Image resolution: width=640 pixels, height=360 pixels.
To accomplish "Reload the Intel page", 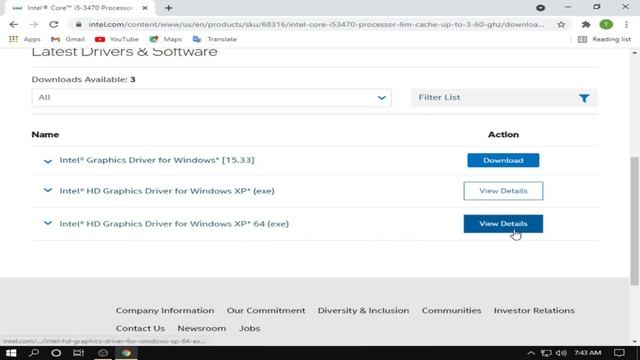I will 53,24.
